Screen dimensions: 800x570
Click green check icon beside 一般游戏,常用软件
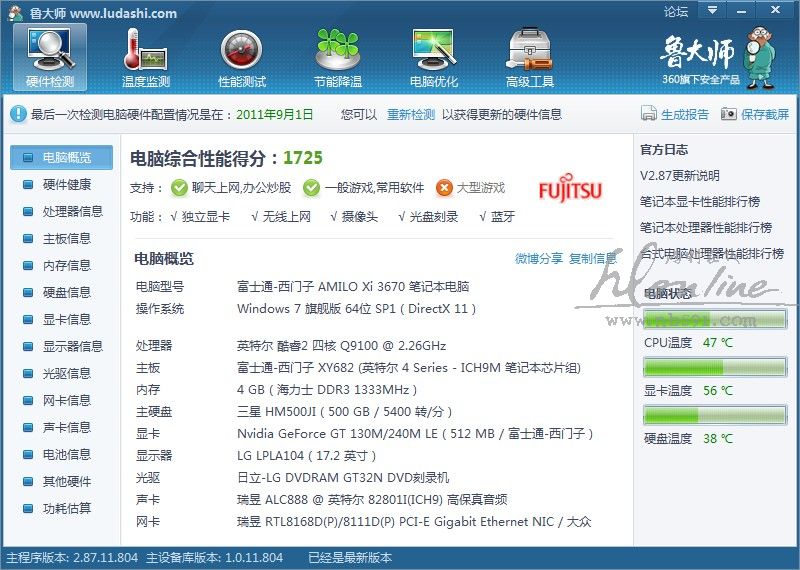pyautogui.click(x=311, y=188)
